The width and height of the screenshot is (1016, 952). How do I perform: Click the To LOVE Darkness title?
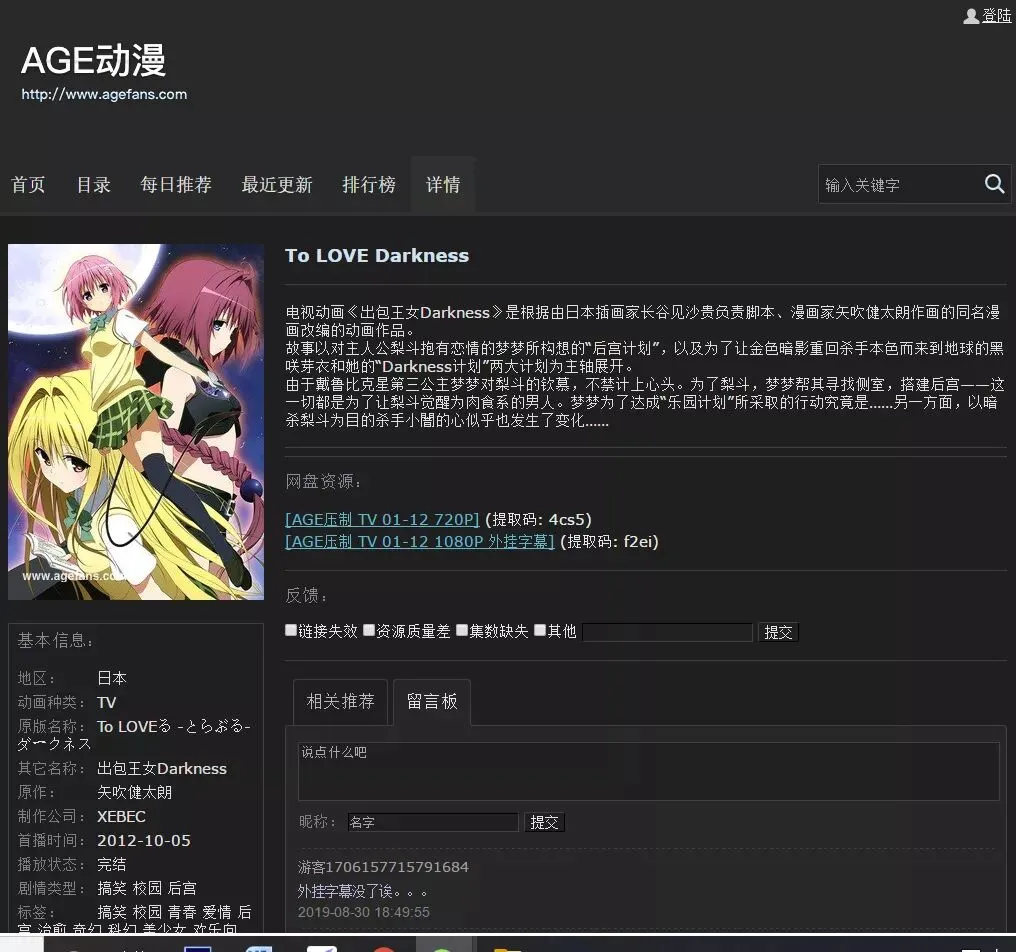tap(377, 255)
